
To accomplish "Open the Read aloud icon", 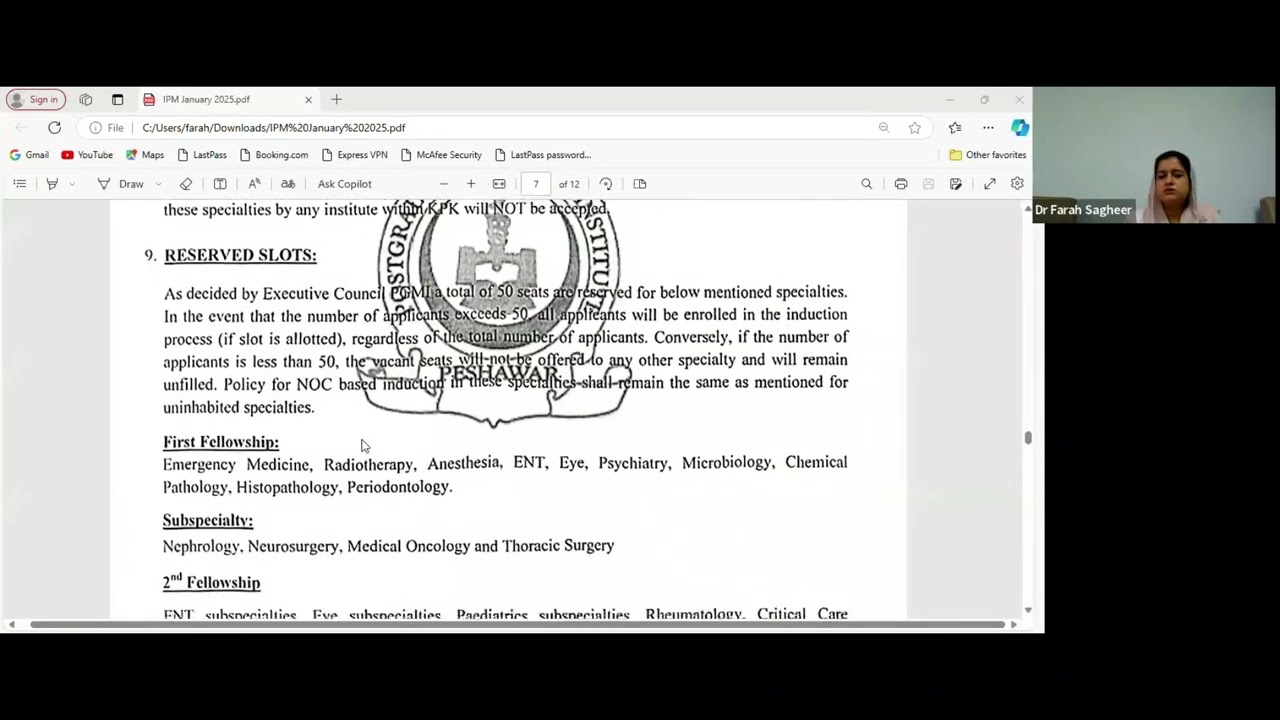I will point(255,184).
